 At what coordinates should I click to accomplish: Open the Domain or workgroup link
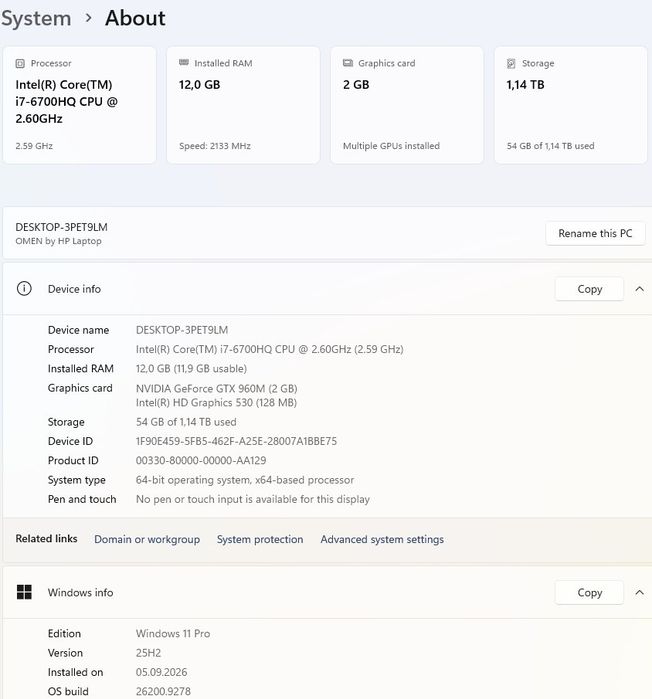(x=147, y=539)
